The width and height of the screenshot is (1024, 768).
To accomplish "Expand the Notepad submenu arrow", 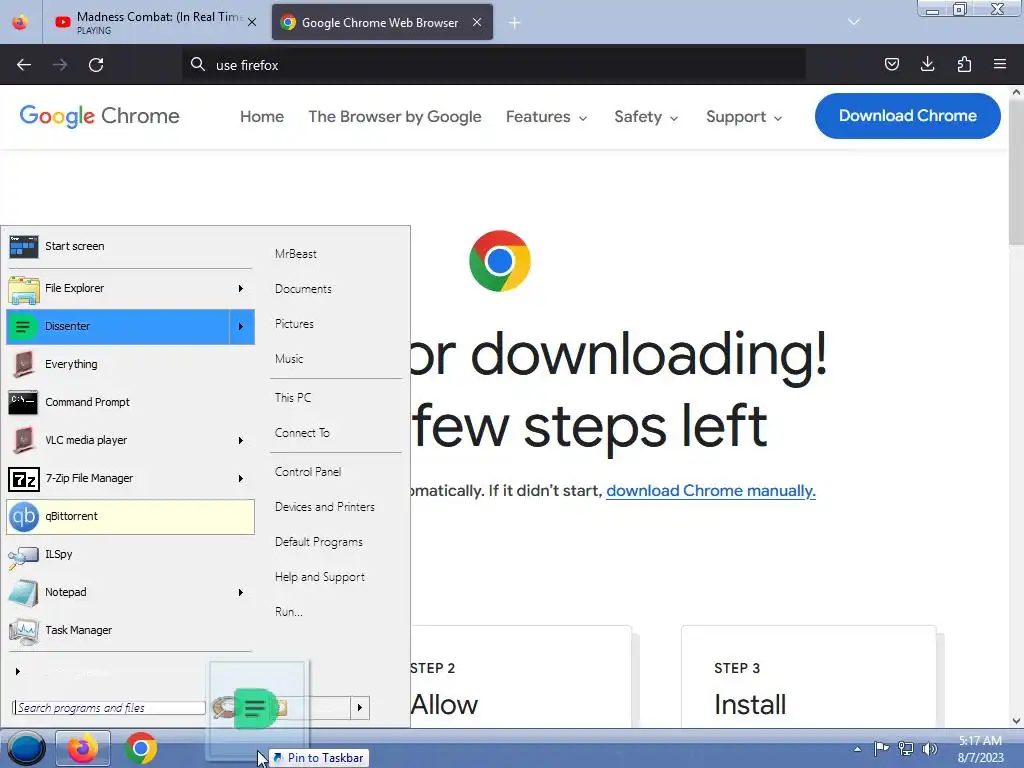I will (241, 592).
